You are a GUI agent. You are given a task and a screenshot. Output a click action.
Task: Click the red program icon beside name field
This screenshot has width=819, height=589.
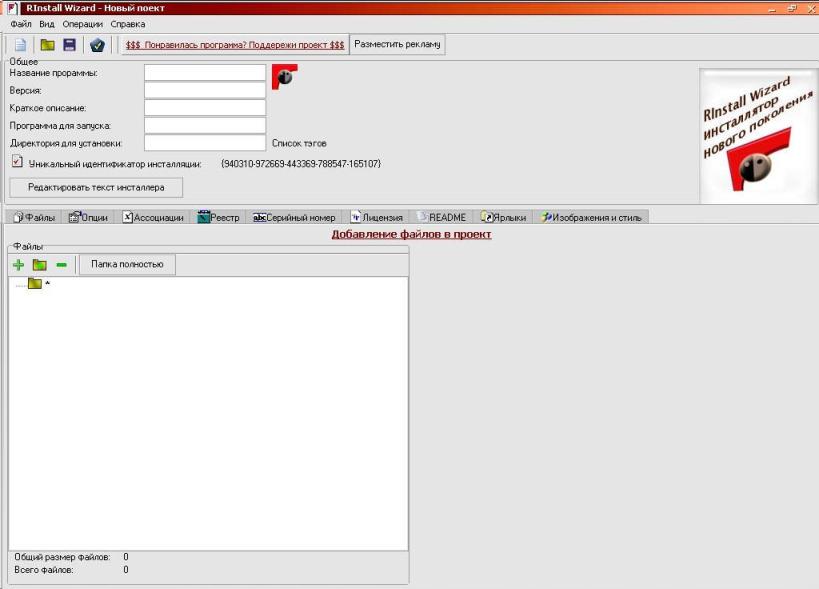285,77
